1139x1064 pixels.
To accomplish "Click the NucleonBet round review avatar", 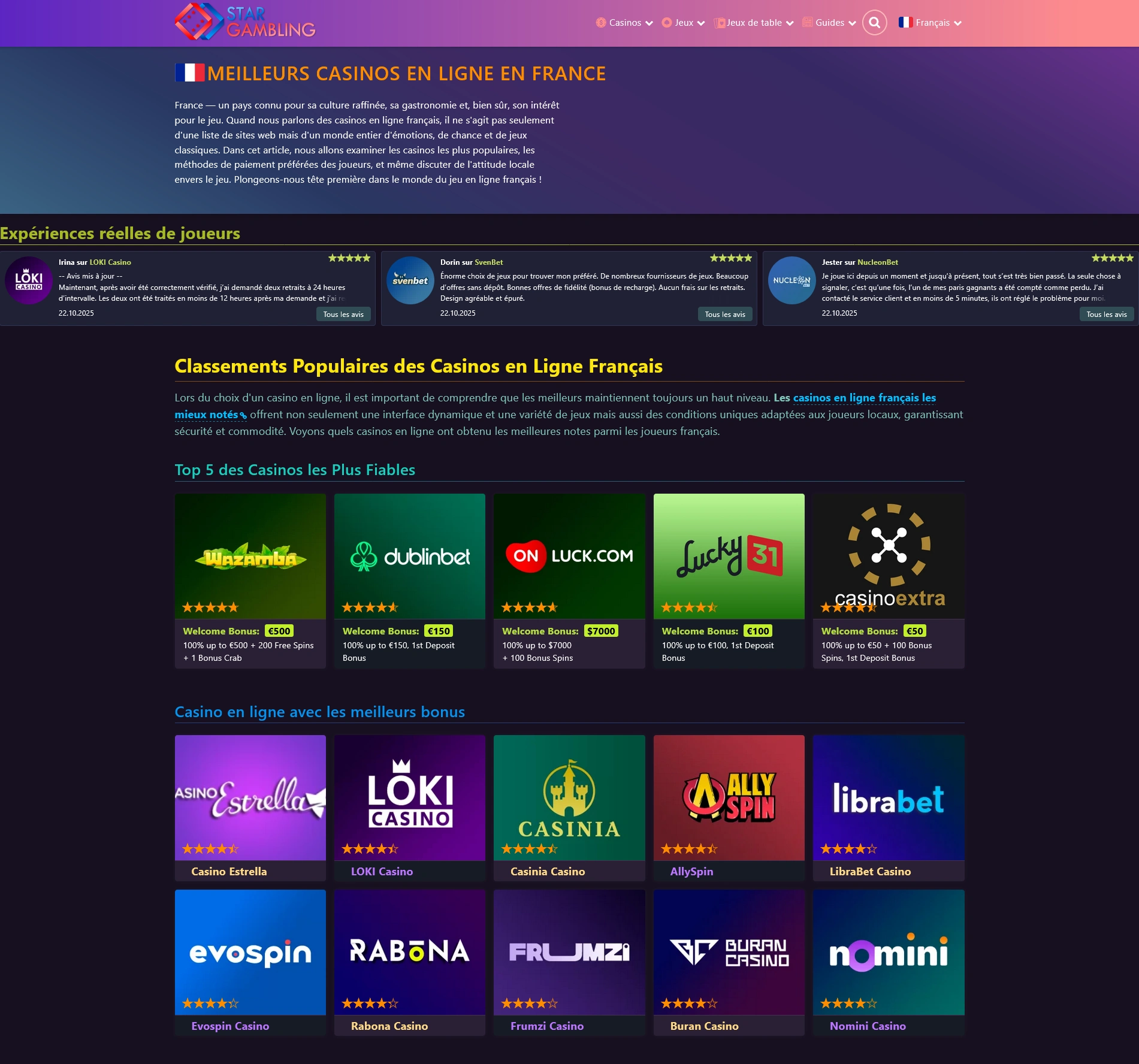I will click(791, 280).
